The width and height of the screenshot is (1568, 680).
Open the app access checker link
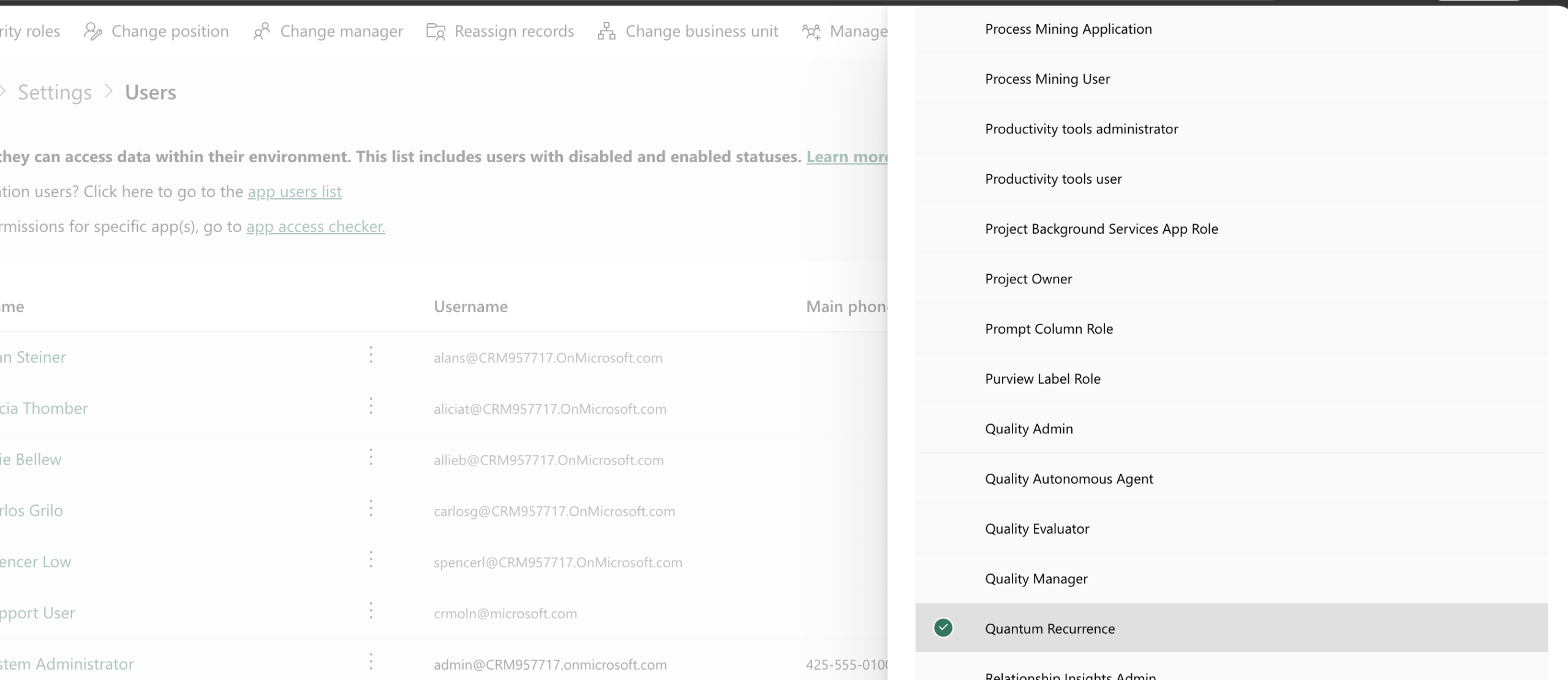315,226
